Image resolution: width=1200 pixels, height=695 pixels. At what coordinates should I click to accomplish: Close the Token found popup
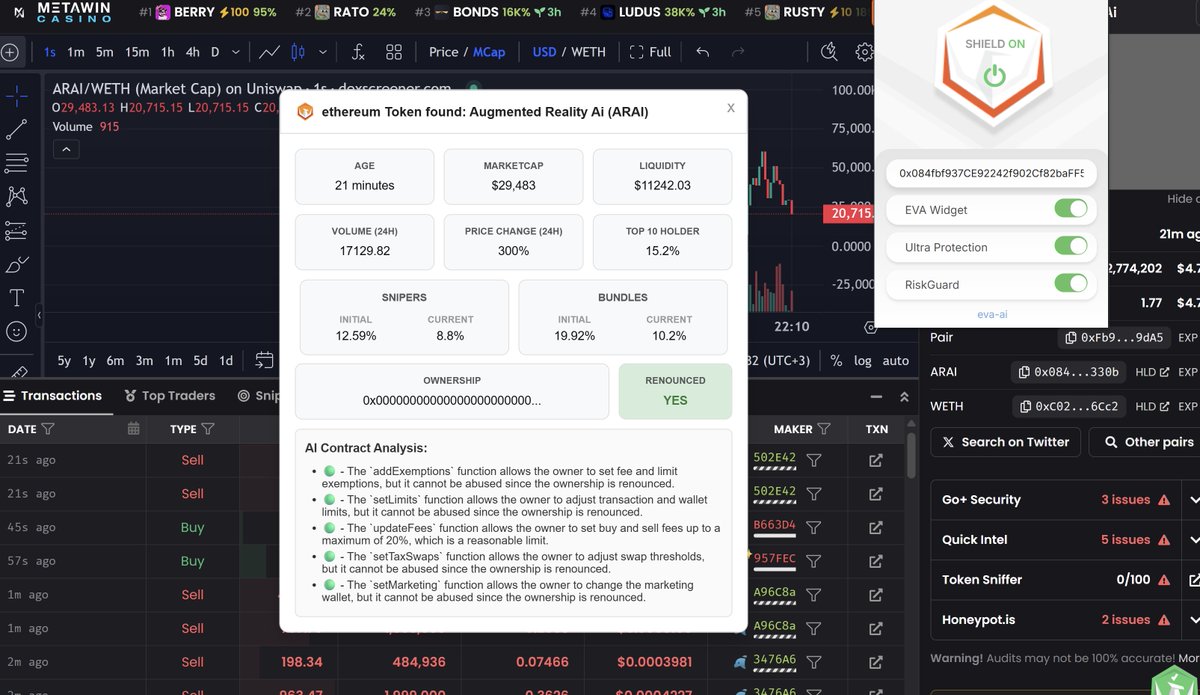[731, 108]
